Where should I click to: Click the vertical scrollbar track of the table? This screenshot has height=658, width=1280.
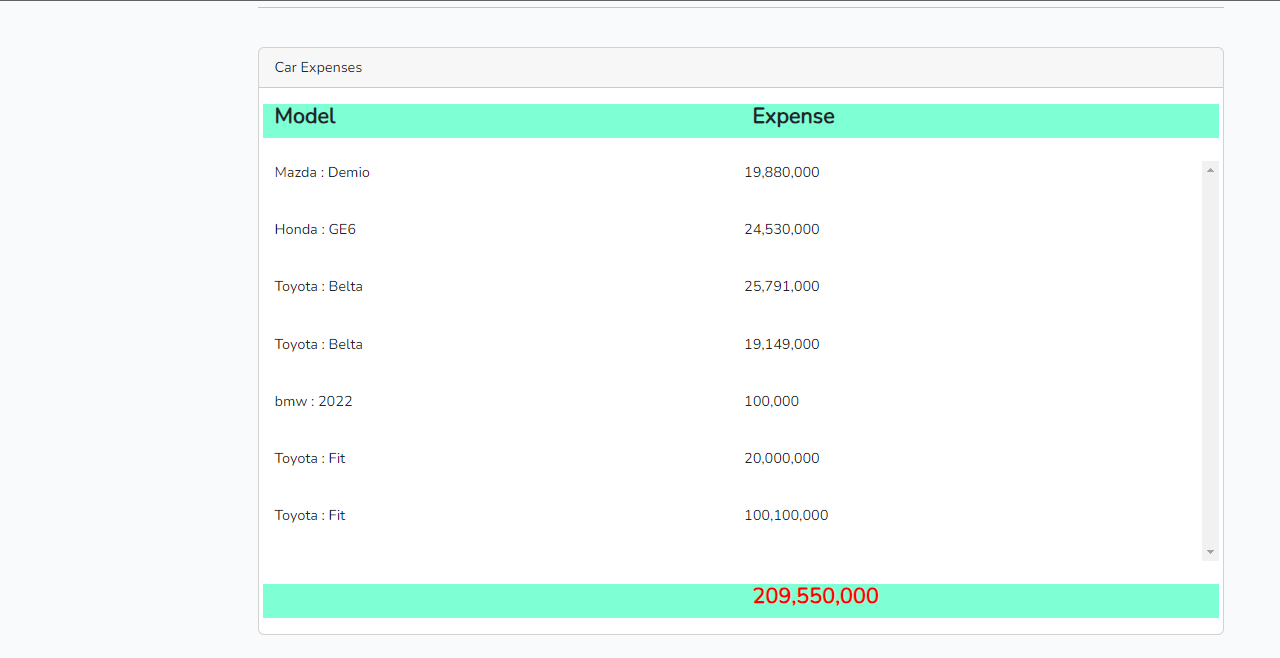tap(1210, 360)
